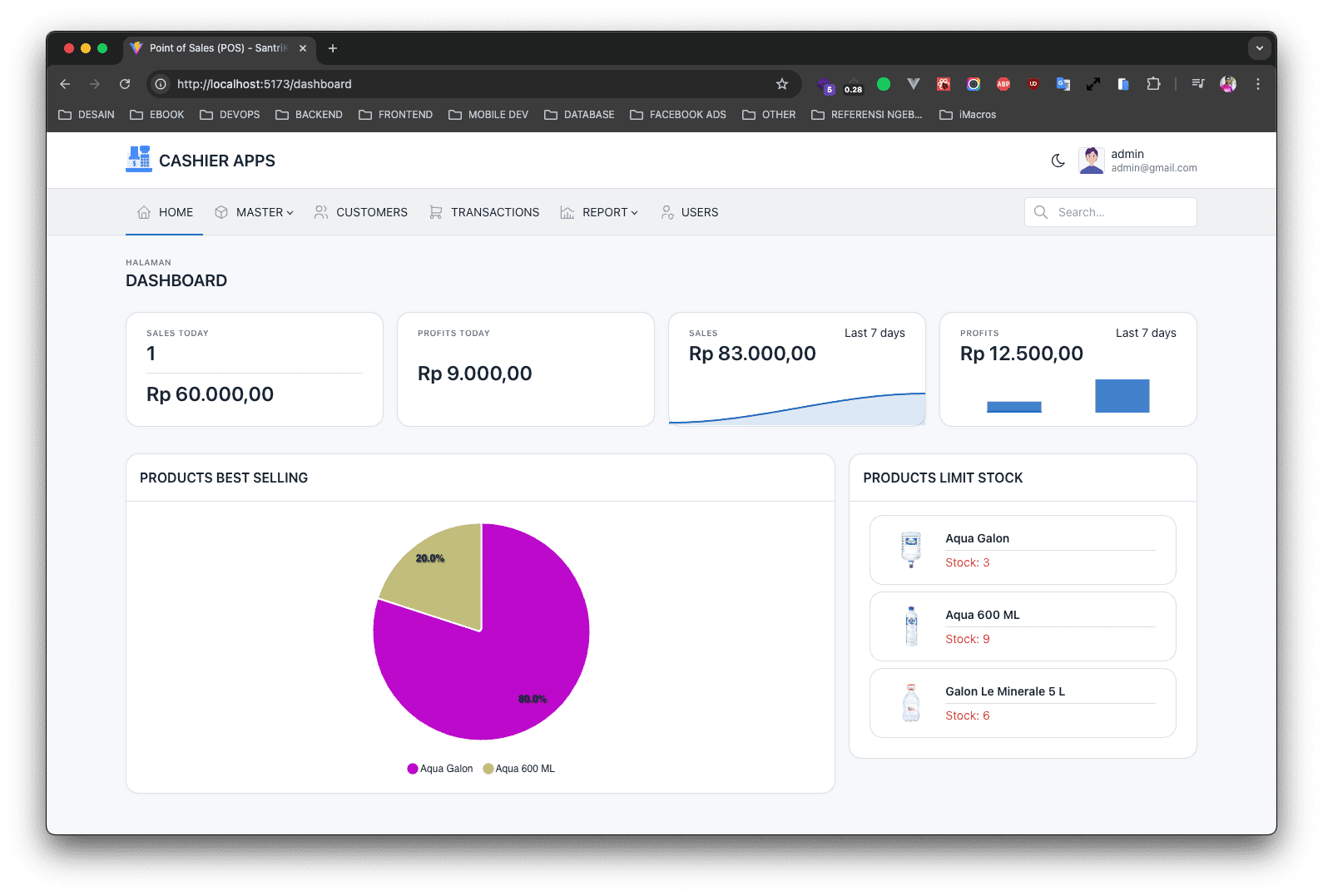Toggle Aqua Galon legend in pie chart
This screenshot has height=896, width=1323.
tap(440, 769)
